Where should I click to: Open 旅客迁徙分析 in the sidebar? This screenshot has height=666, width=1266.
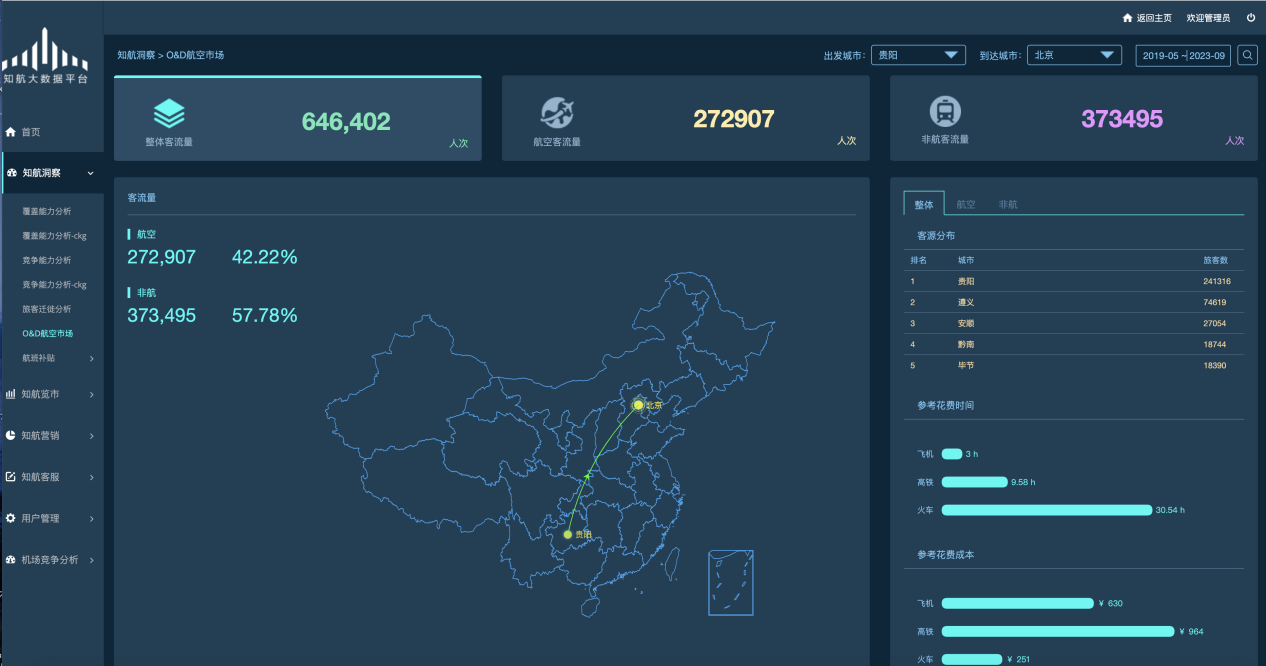click(x=47, y=309)
